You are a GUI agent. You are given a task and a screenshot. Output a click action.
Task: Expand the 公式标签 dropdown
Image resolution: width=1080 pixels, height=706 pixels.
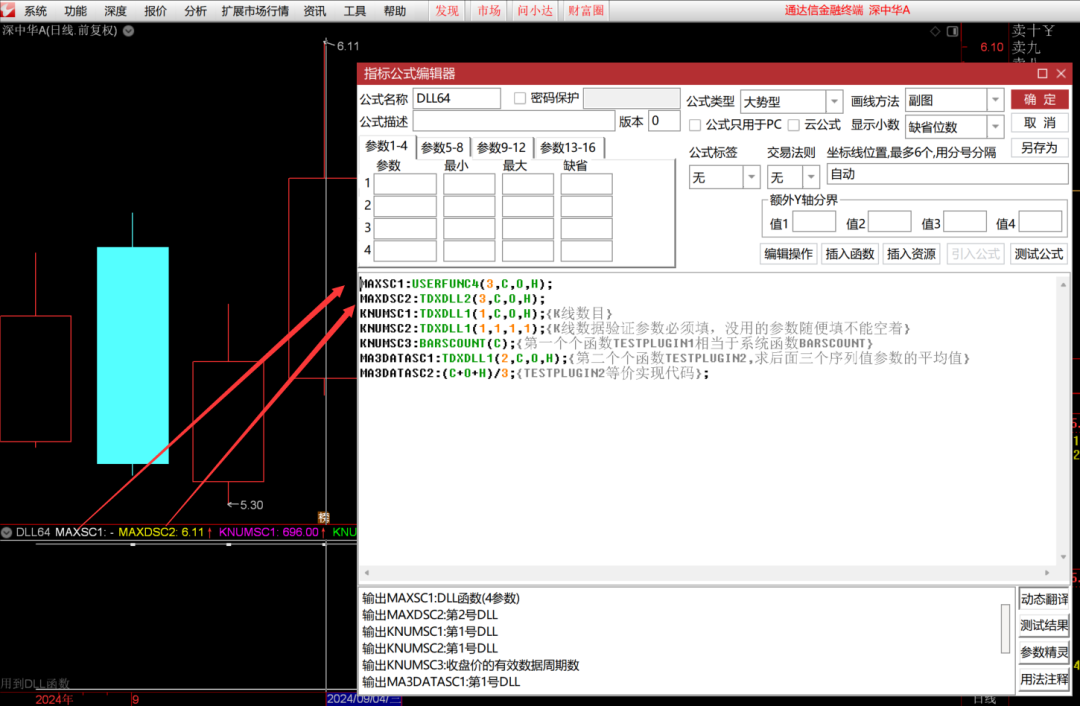coord(751,177)
